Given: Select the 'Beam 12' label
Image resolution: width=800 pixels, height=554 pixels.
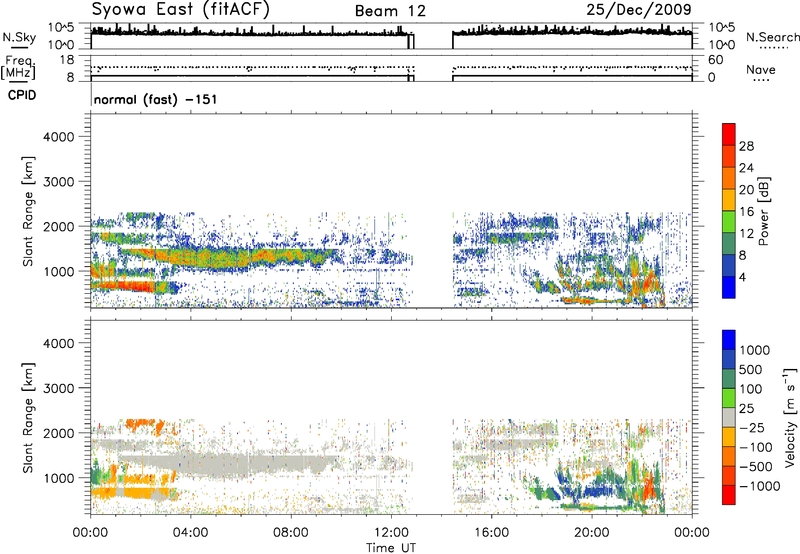Looking at the screenshot, I should 390,11.
